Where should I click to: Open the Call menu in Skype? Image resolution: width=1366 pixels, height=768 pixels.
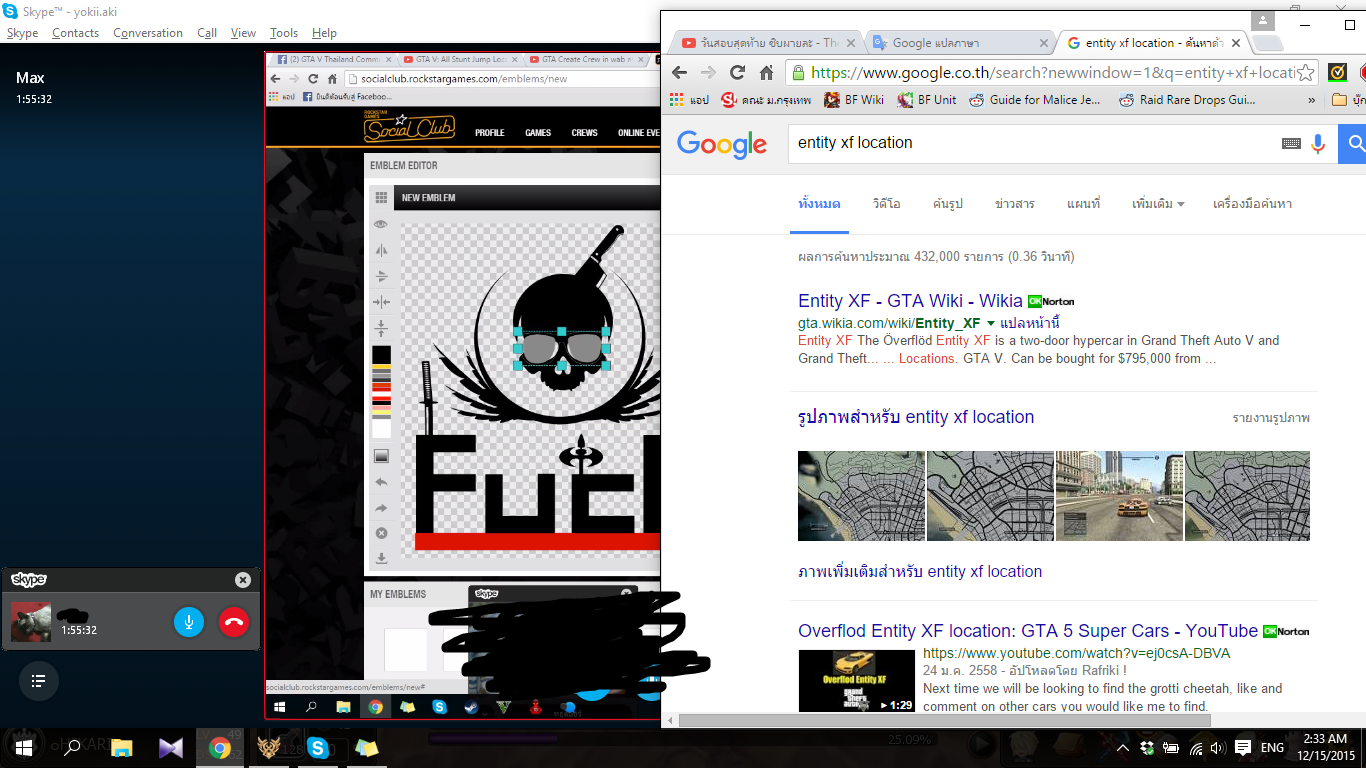click(x=207, y=33)
